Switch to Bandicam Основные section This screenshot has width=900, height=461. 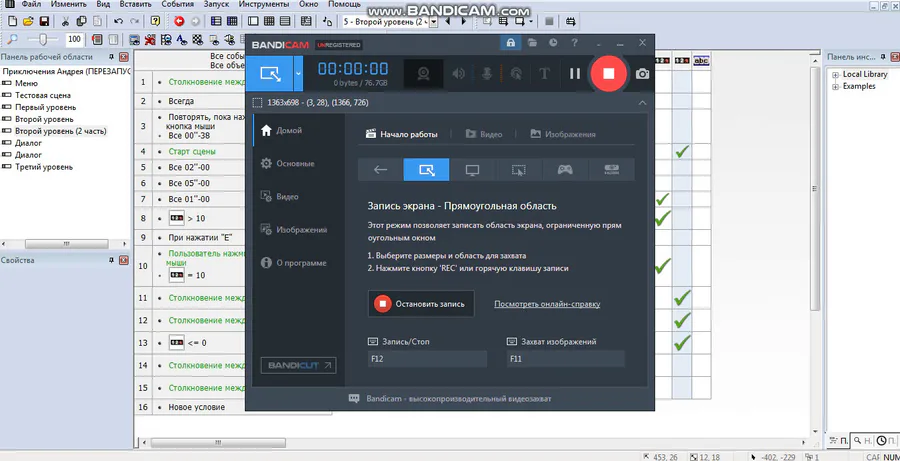[288, 164]
